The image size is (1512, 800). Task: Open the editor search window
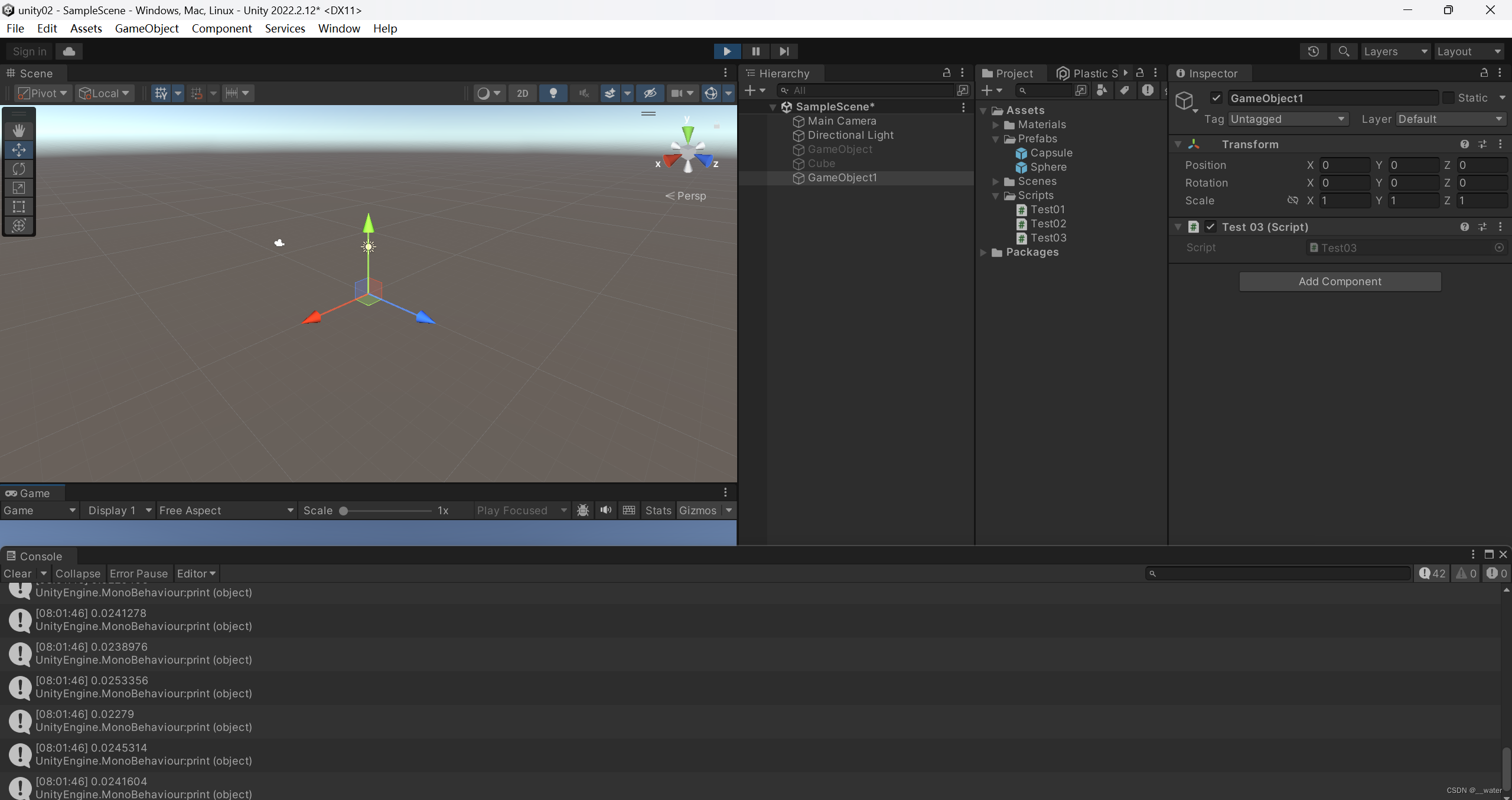[1343, 51]
